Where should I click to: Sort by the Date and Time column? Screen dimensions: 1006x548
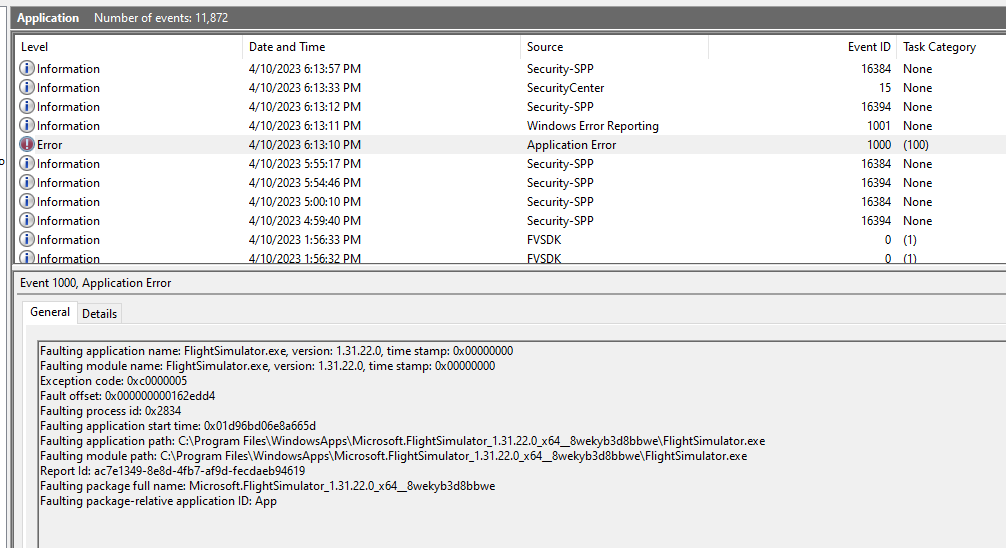tap(381, 47)
